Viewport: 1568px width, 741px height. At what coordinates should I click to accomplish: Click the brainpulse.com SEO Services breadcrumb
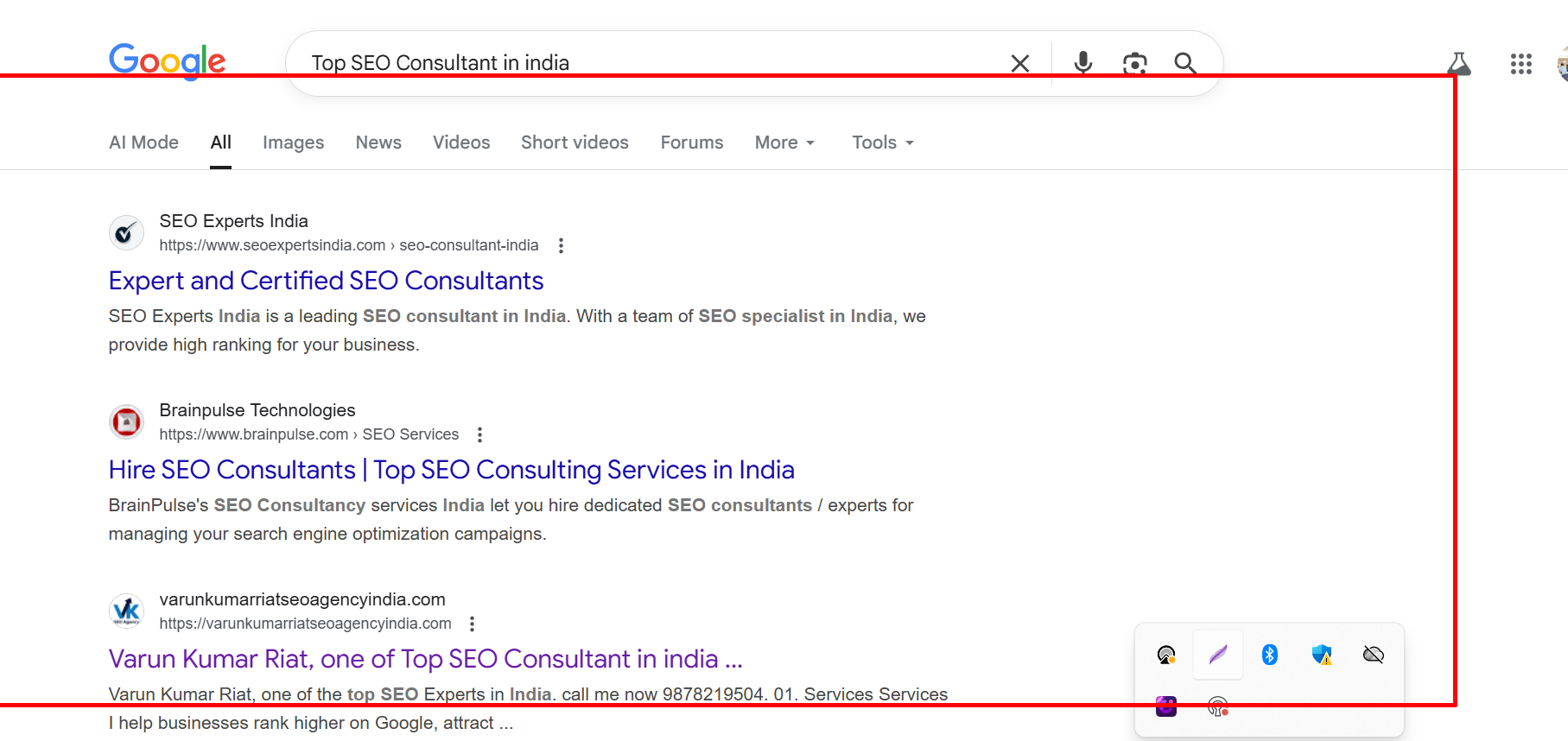click(x=309, y=434)
